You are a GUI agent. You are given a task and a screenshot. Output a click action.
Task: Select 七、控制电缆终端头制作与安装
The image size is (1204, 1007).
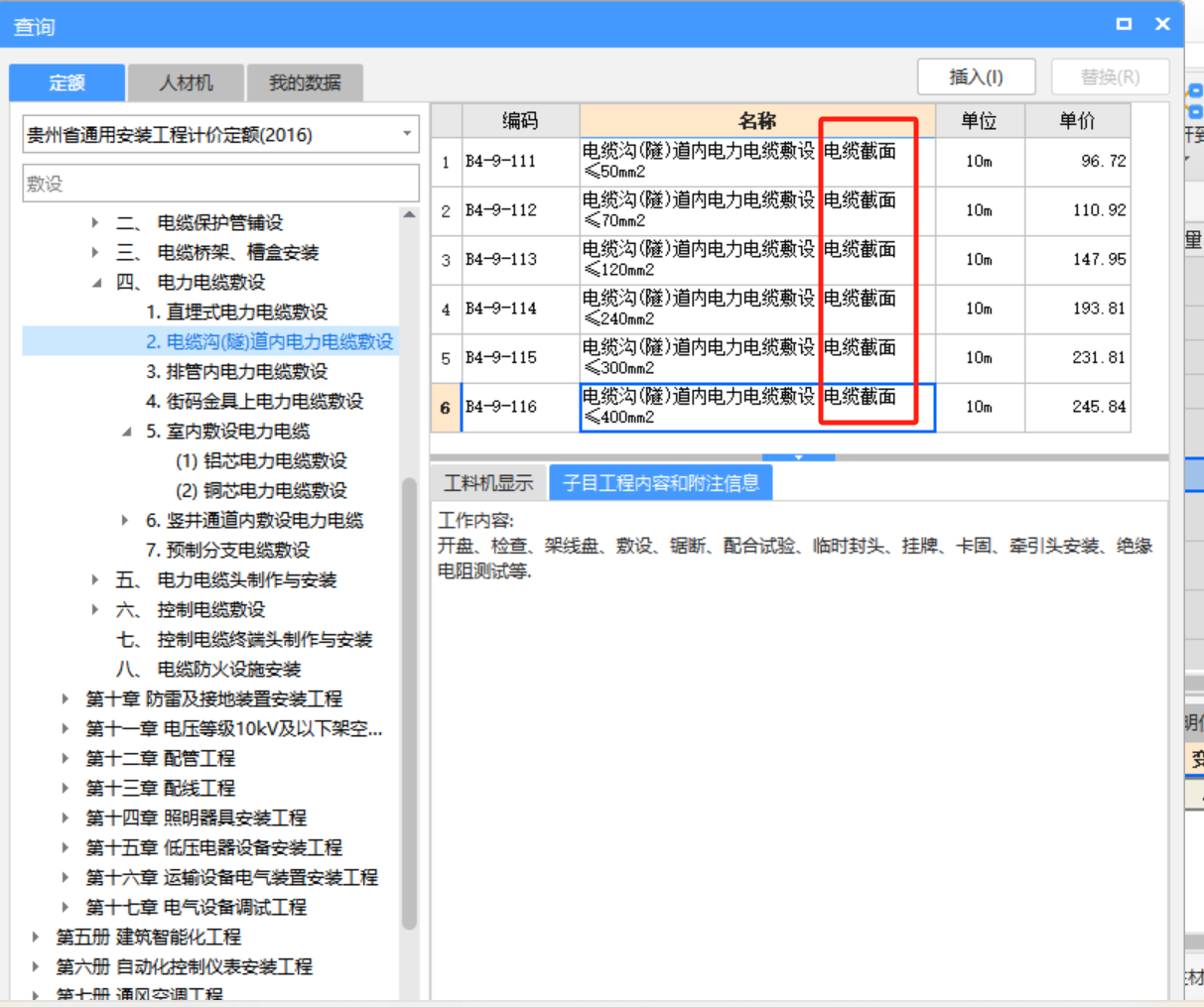coord(244,640)
